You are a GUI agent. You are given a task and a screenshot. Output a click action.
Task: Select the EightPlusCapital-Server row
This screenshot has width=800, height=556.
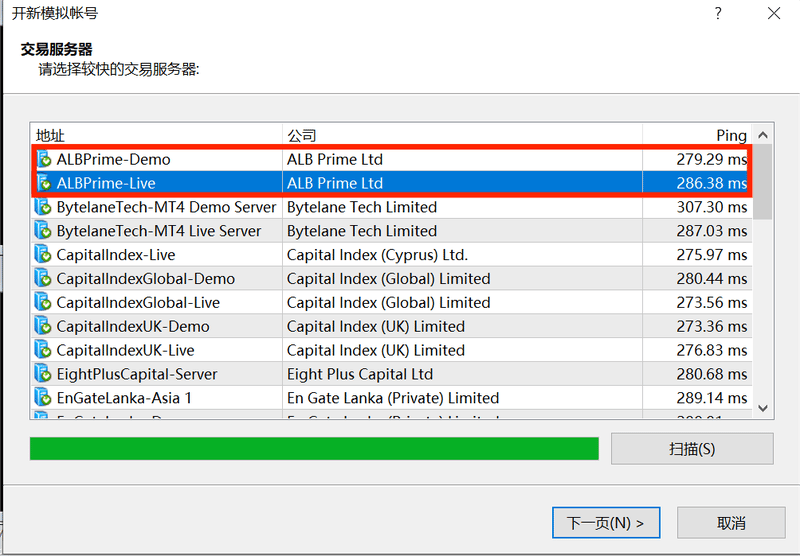click(391, 374)
